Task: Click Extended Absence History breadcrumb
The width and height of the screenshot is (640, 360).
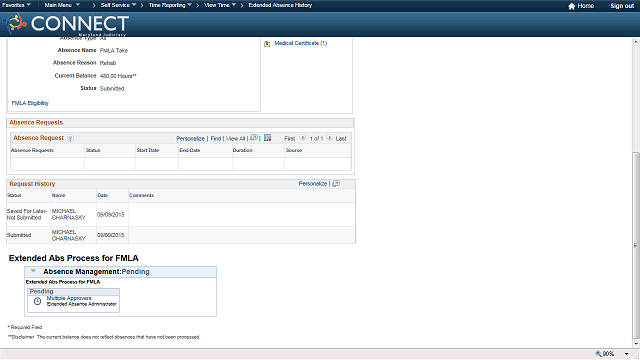Action: click(x=280, y=5)
